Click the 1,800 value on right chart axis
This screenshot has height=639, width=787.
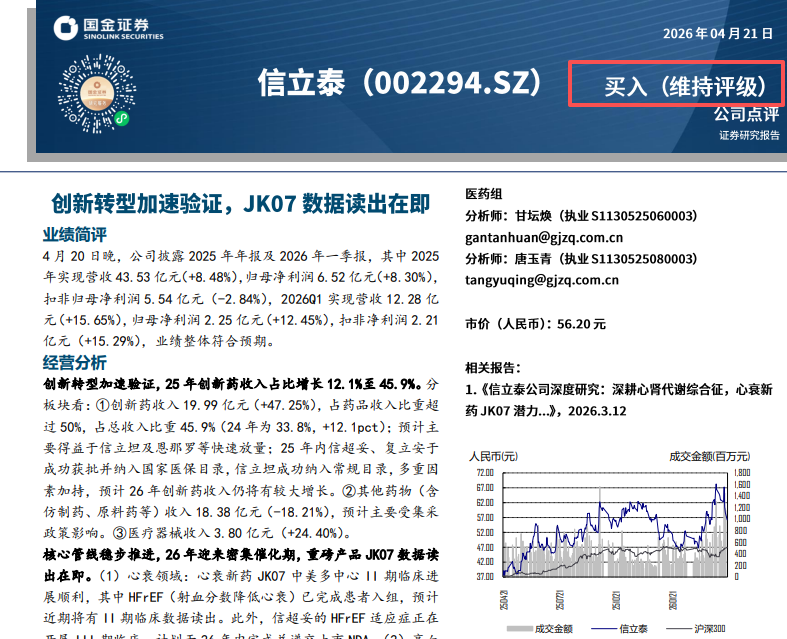tap(742, 472)
